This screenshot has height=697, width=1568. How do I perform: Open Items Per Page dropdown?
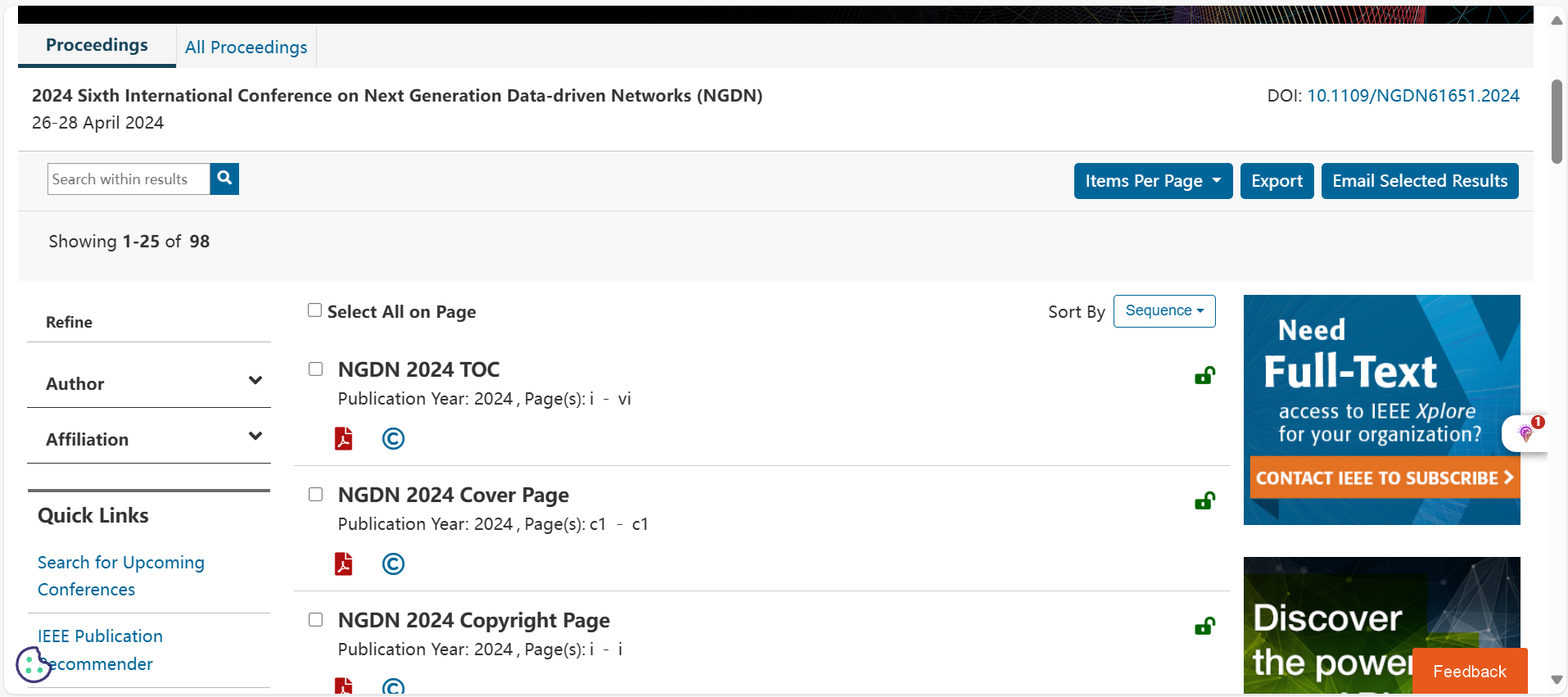tap(1152, 181)
